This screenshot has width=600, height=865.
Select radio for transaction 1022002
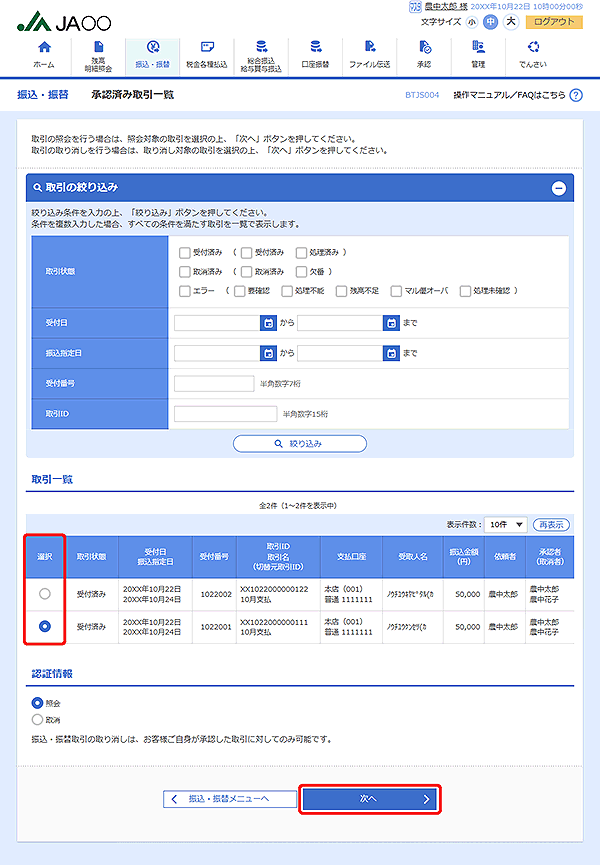click(x=45, y=594)
